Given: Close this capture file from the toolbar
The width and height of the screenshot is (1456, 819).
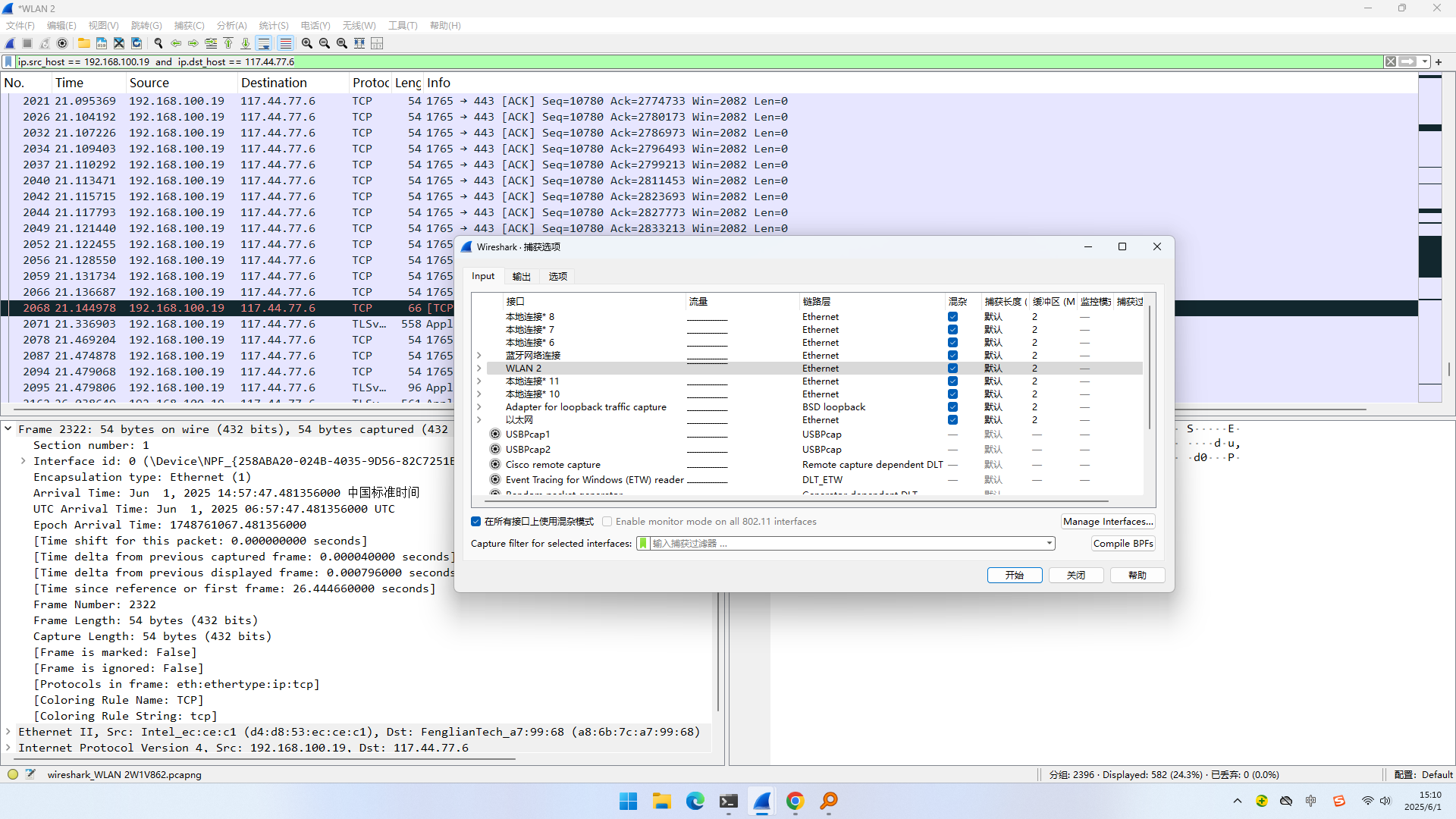Looking at the screenshot, I should click(x=119, y=43).
